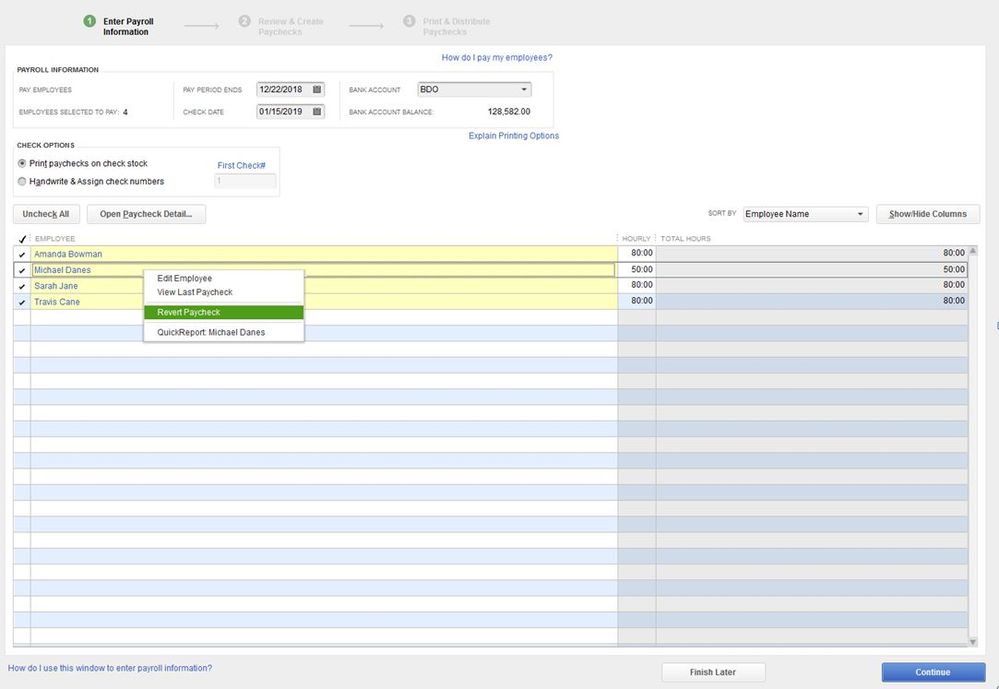Click the step 1 Enter Payroll Information icon
The image size is (999, 689).
pyautogui.click(x=90, y=21)
